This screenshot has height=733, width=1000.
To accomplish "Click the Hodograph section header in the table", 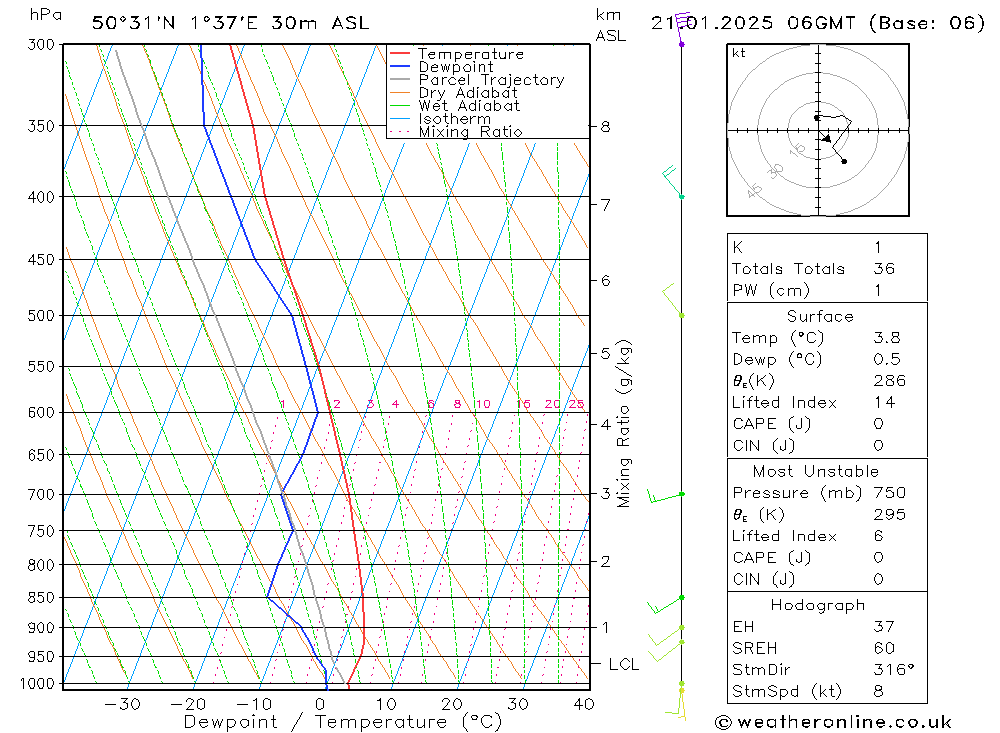I will tap(818, 605).
